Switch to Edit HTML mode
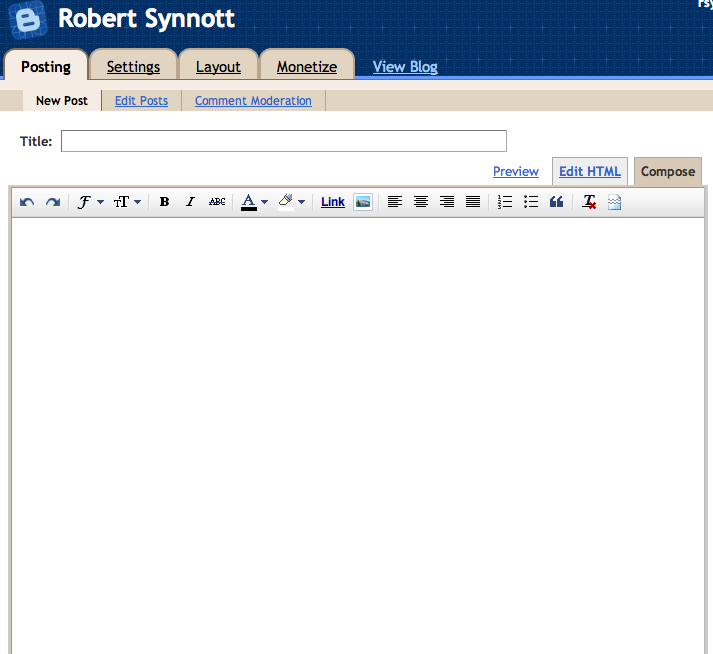 [590, 171]
